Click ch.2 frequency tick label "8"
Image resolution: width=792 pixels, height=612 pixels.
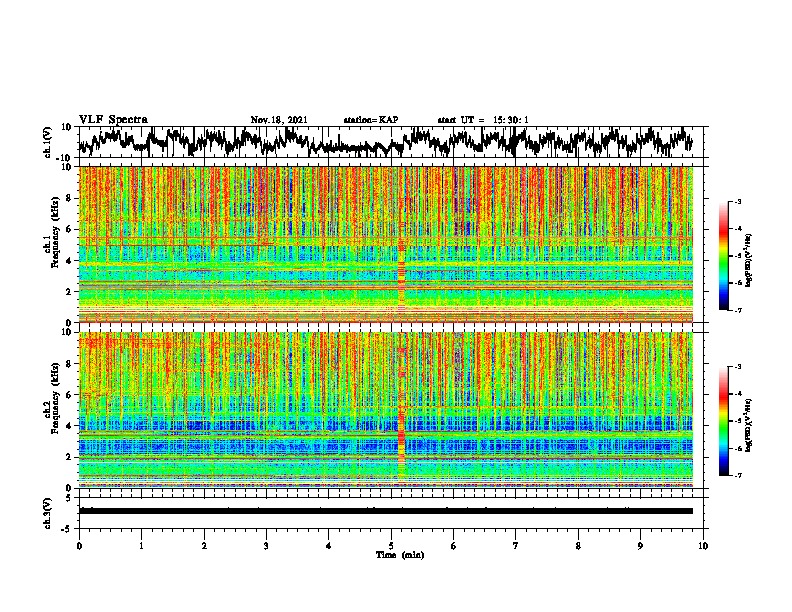point(69,364)
